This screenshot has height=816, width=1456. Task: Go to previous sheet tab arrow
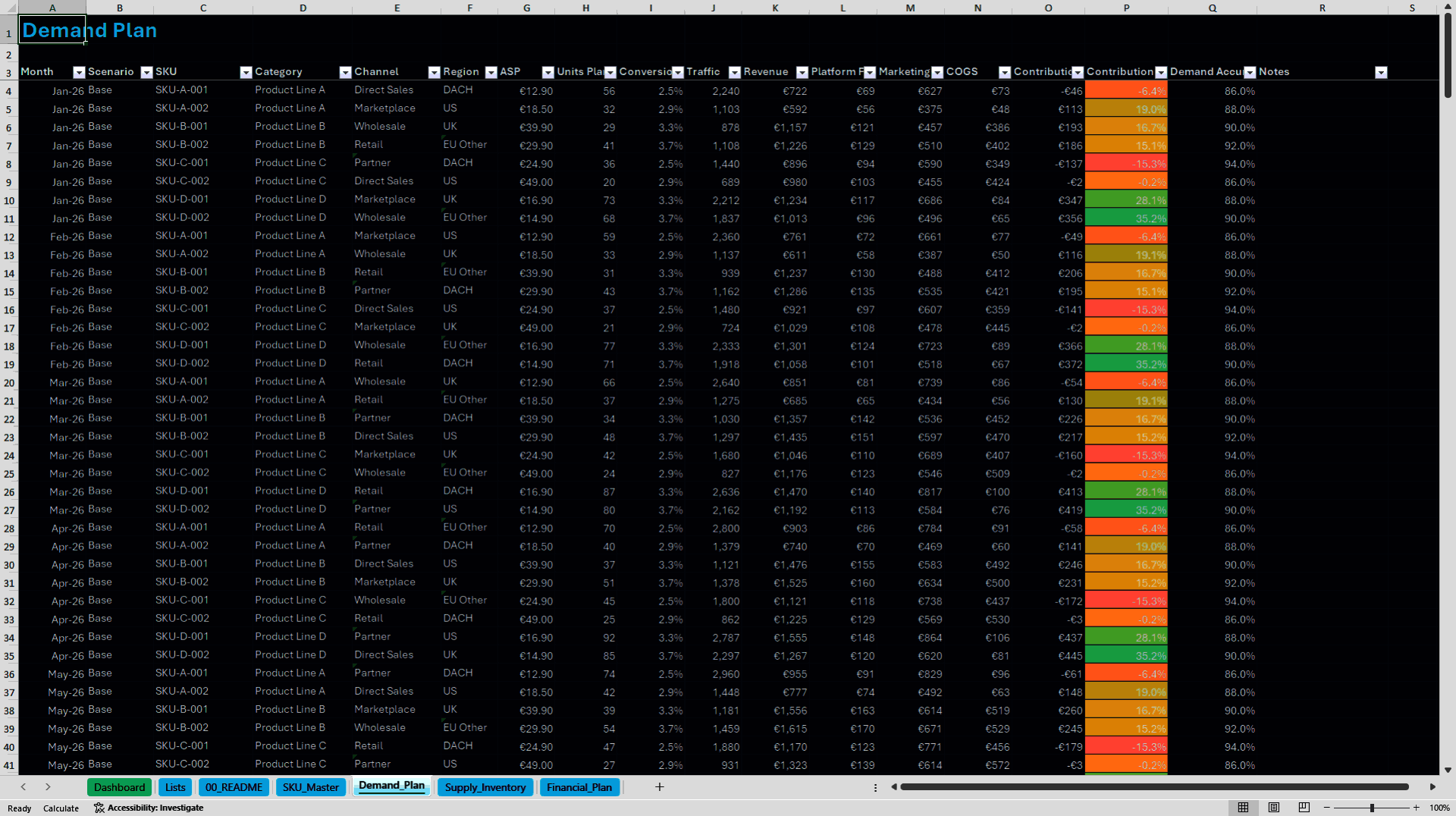[24, 787]
